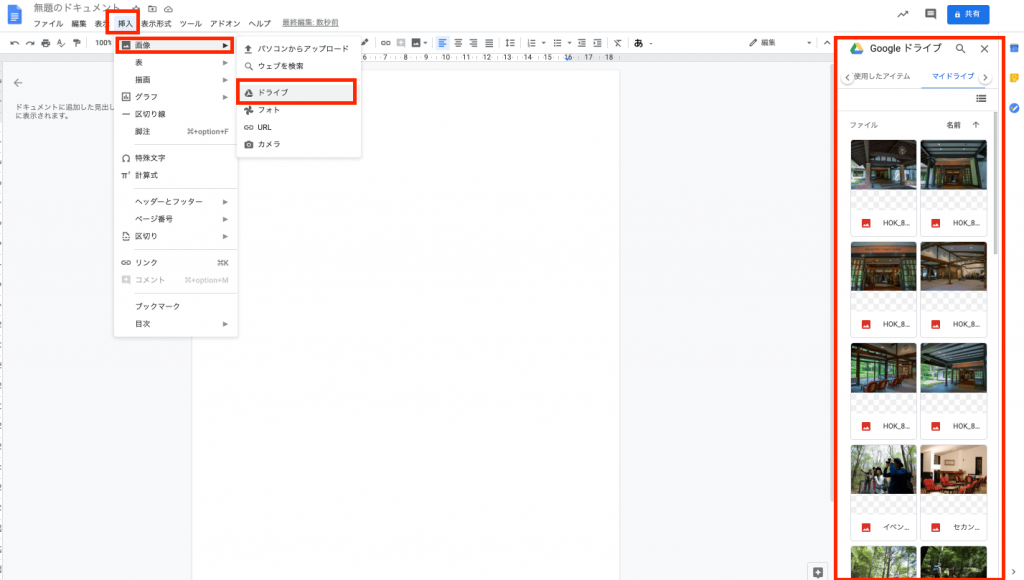Click the Explore button at bottom
Image resolution: width=1024 pixels, height=580 pixels.
click(818, 572)
